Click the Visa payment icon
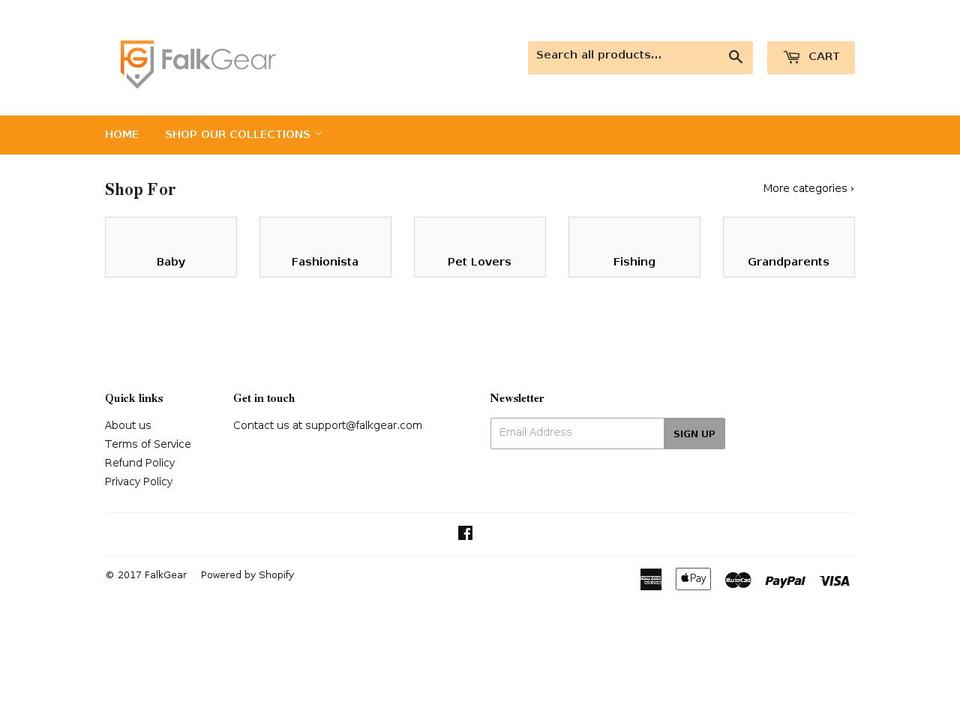960x720 pixels. (834, 581)
